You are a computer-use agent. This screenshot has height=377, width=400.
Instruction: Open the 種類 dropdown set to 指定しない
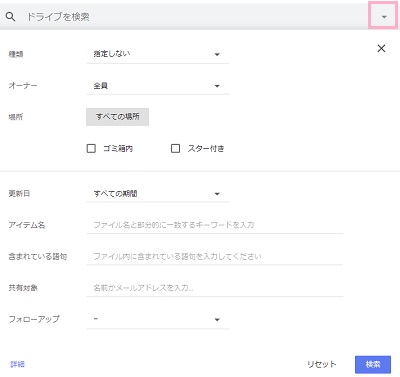coord(158,54)
